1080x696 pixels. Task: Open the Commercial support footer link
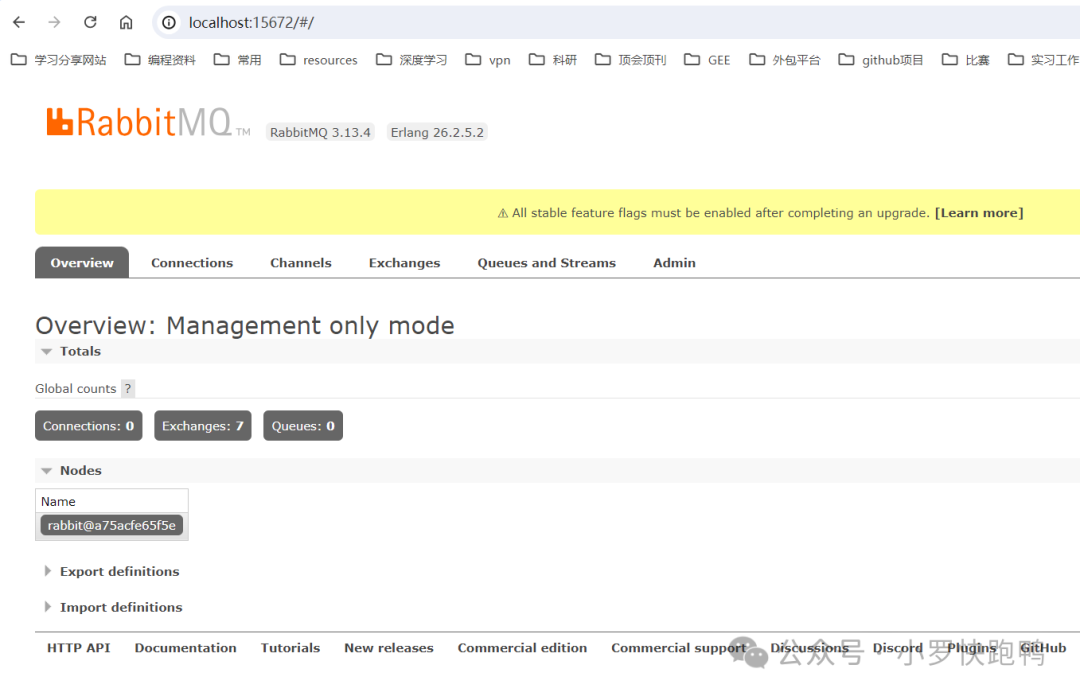click(679, 648)
